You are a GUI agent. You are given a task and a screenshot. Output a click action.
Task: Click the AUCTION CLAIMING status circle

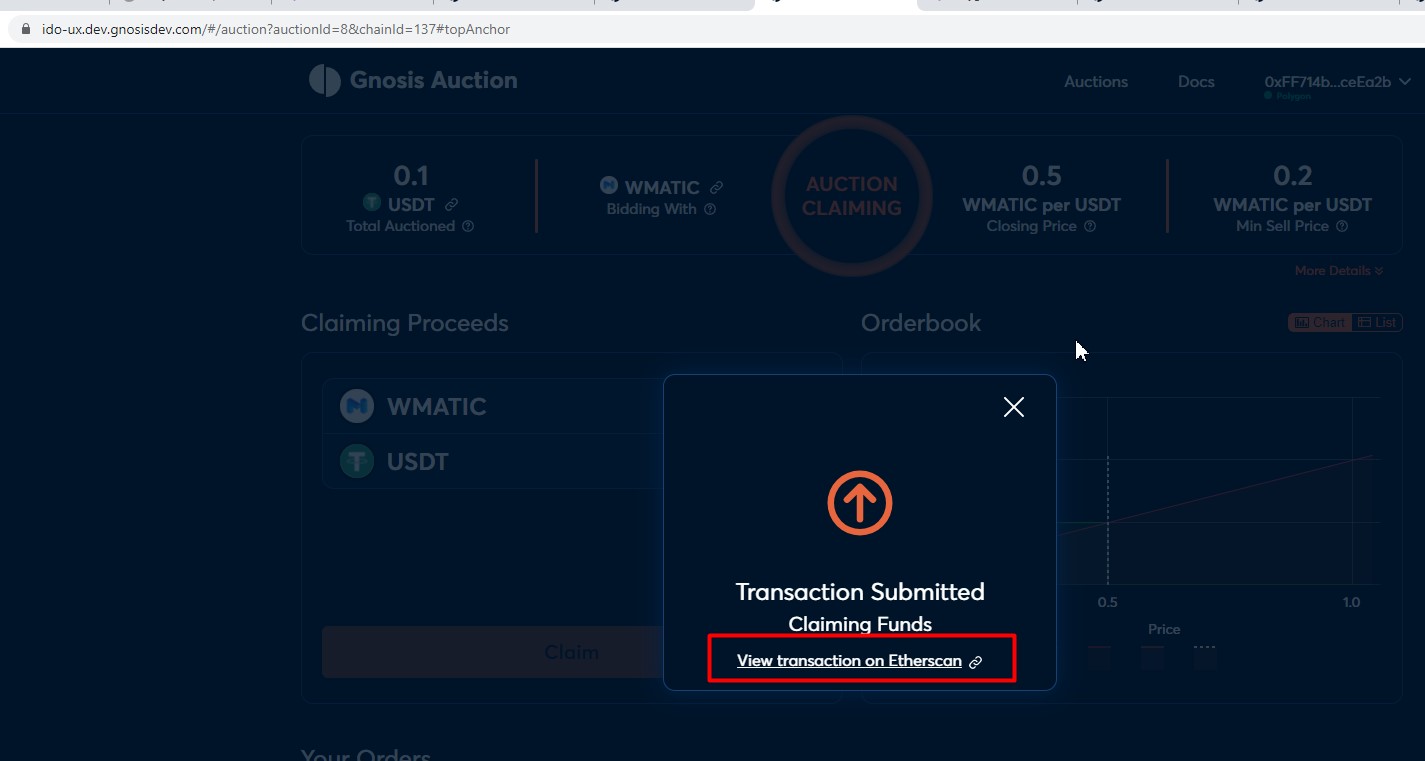pyautogui.click(x=852, y=196)
